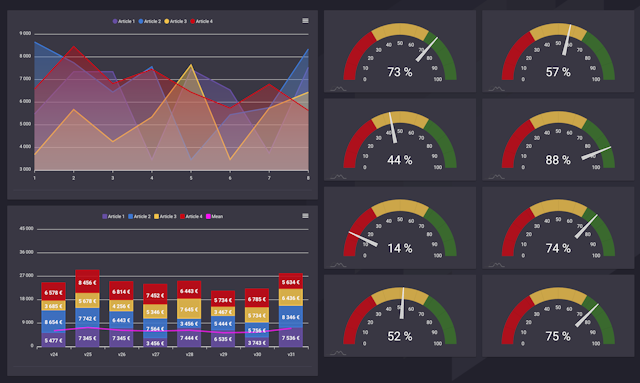640x383 pixels.
Task: Select the 3 685 € bar segment
Action: pos(53,306)
